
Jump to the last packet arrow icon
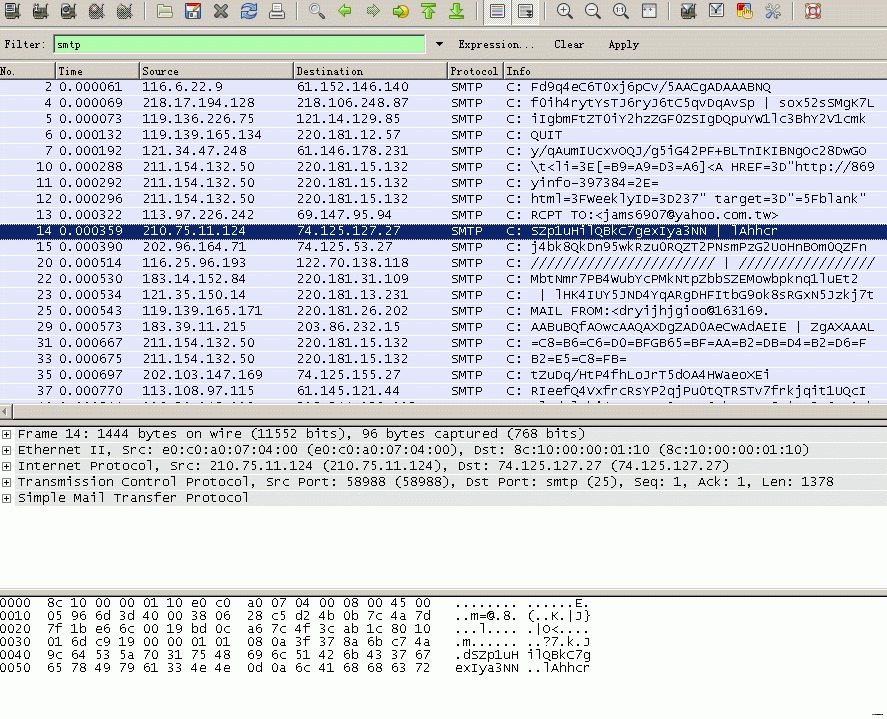tap(457, 12)
